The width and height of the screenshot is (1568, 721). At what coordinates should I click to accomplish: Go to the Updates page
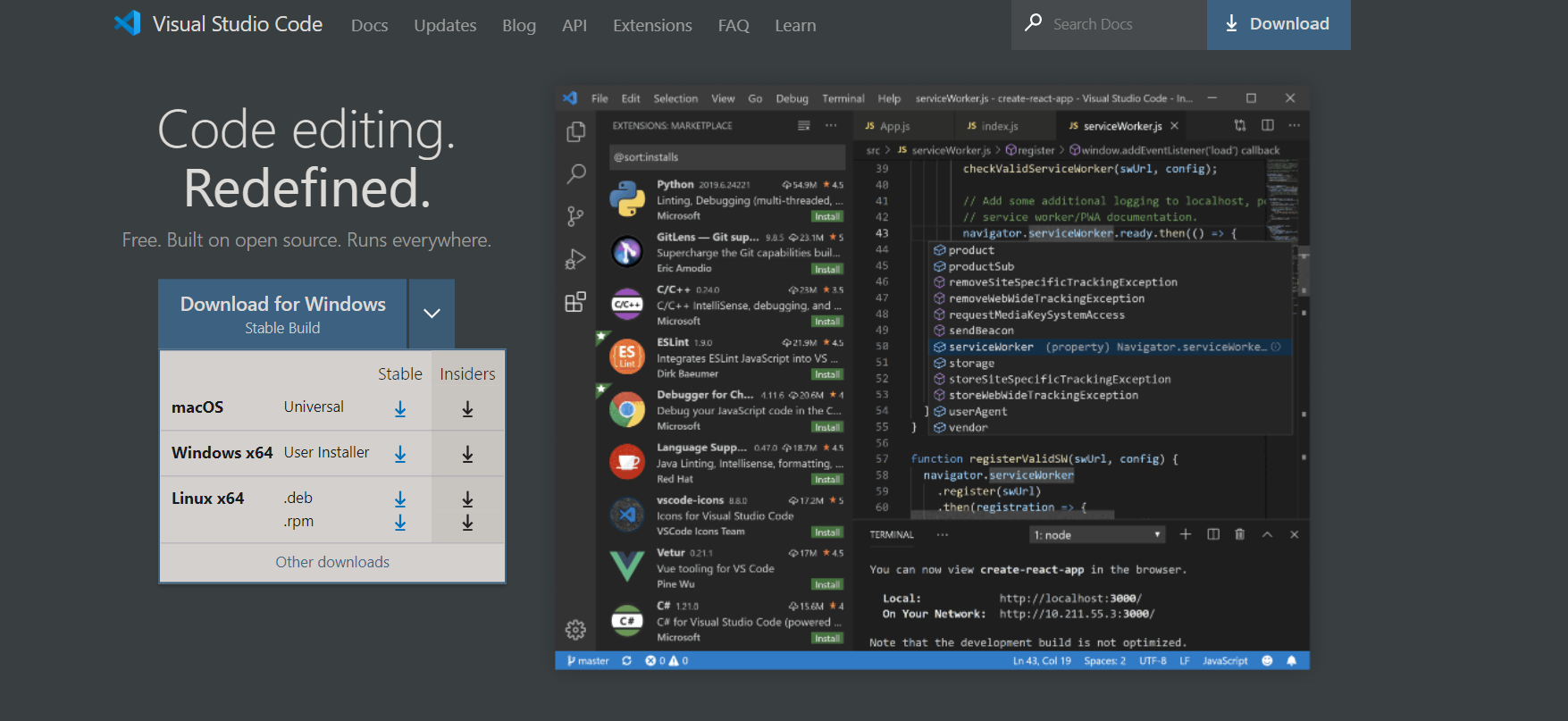click(x=445, y=26)
